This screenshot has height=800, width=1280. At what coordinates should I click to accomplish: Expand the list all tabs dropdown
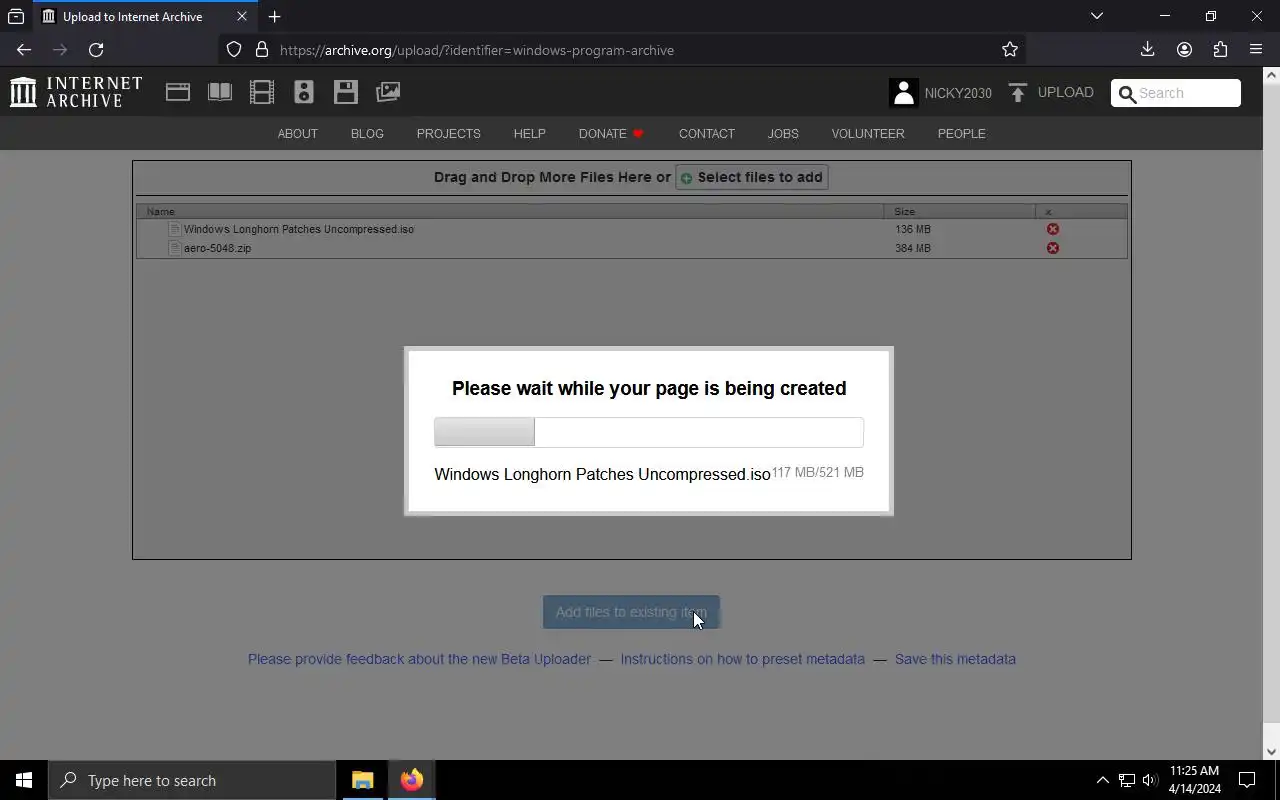[x=1097, y=16]
